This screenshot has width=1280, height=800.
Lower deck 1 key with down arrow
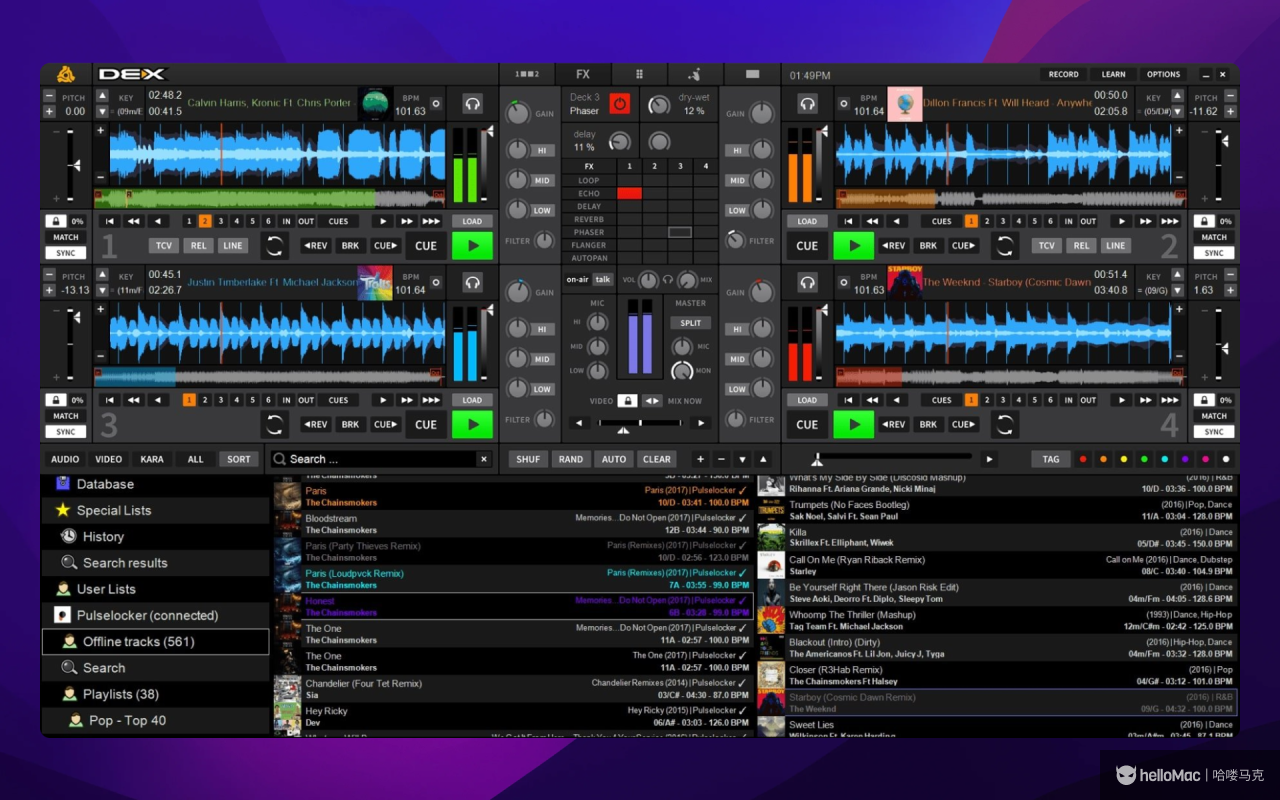(x=102, y=112)
